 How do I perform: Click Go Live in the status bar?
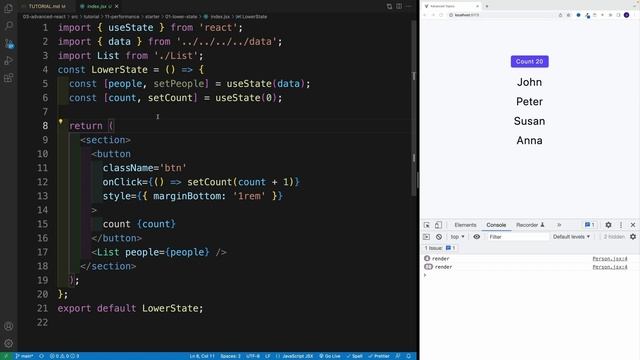click(x=330, y=356)
